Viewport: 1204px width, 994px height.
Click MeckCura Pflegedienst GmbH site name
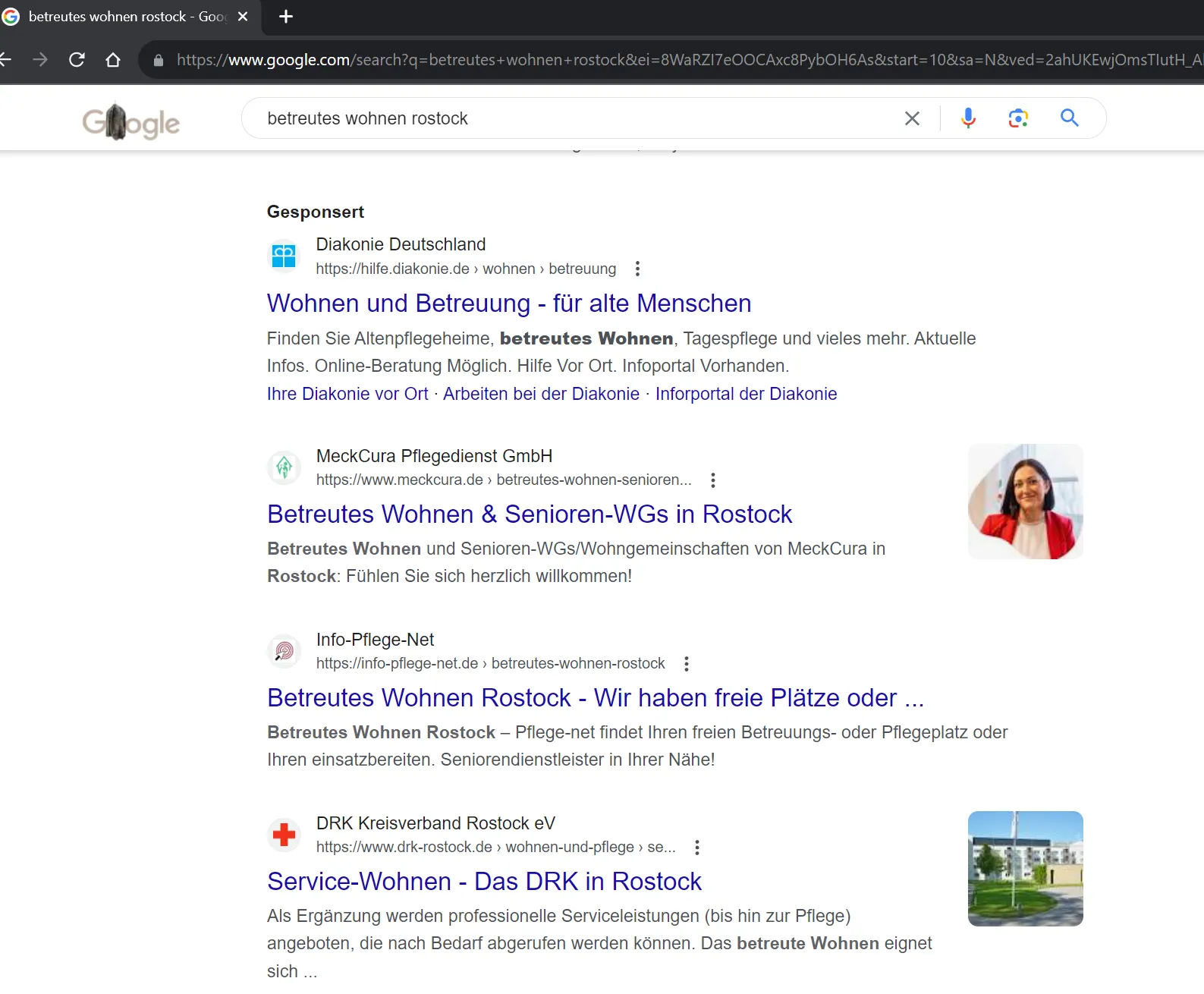point(434,456)
